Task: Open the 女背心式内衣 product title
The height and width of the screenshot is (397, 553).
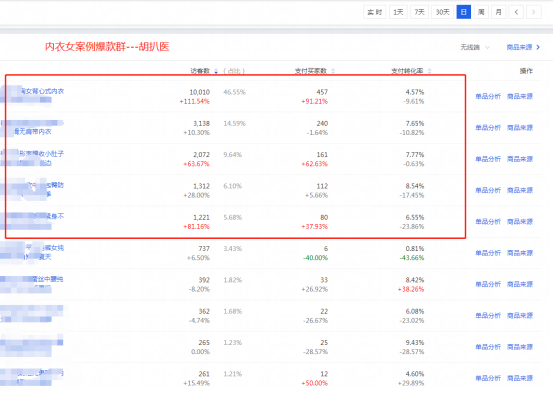Action: [x=42, y=91]
